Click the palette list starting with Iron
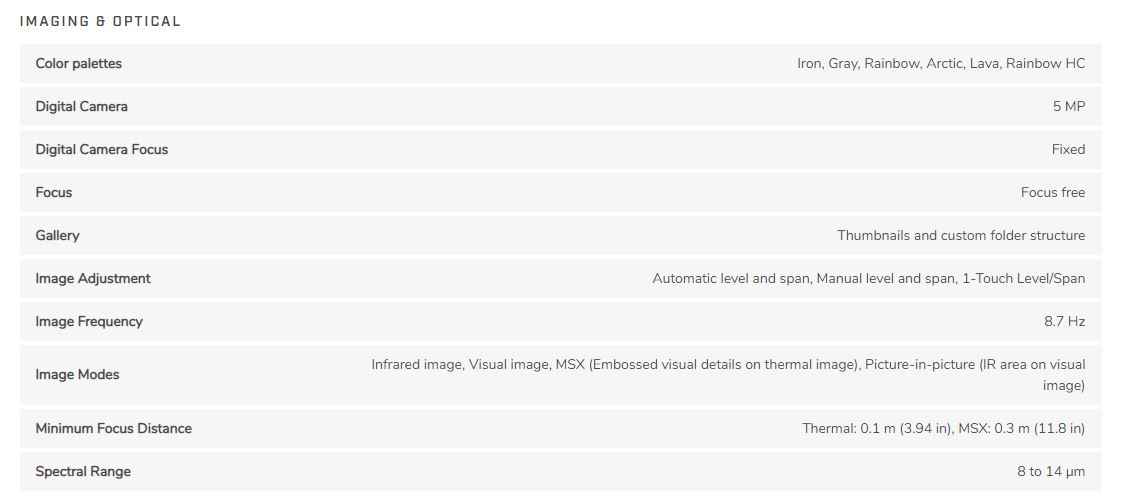This screenshot has width=1125, height=502. [941, 64]
